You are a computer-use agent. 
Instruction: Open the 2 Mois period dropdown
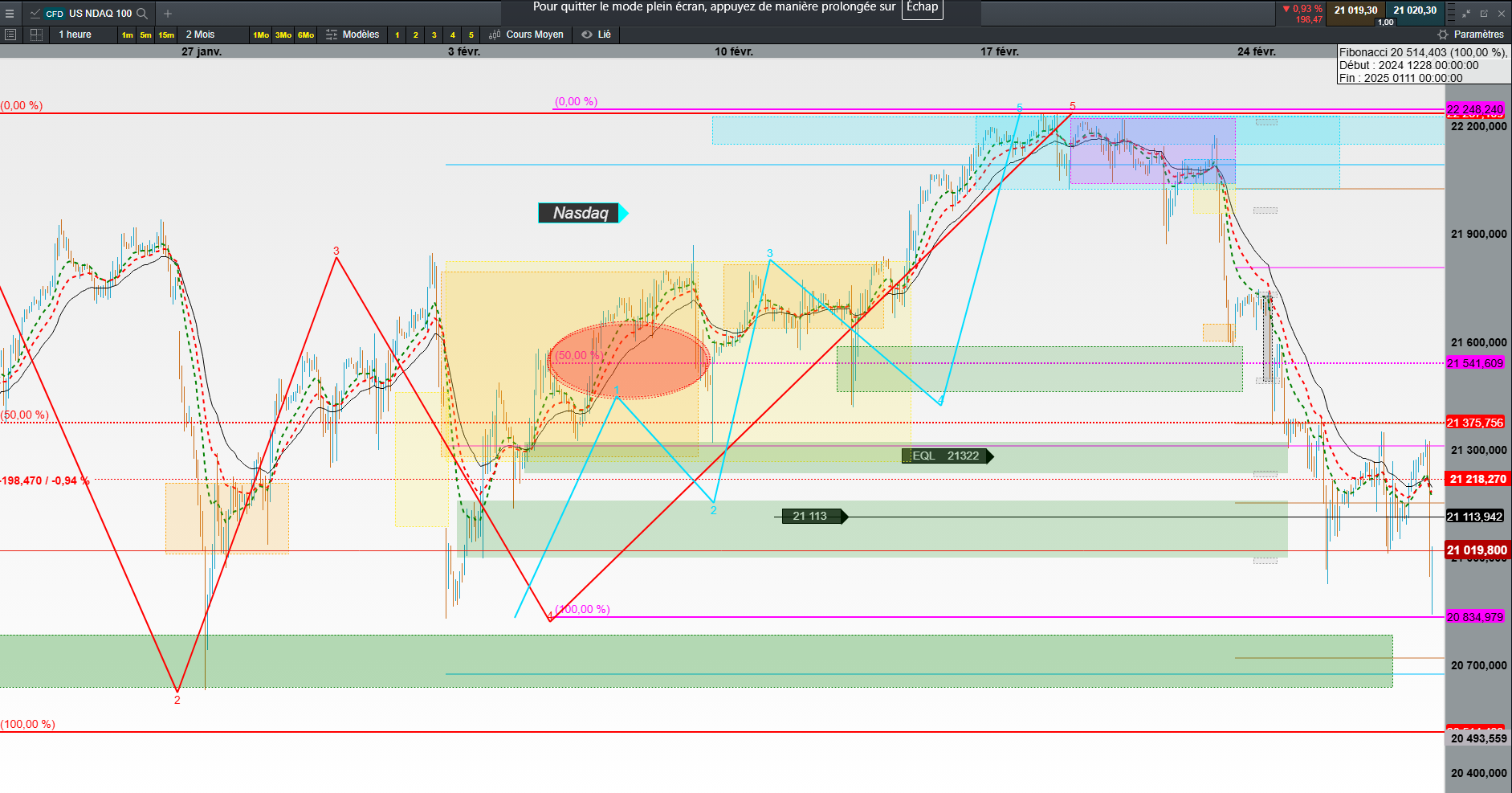tap(201, 35)
